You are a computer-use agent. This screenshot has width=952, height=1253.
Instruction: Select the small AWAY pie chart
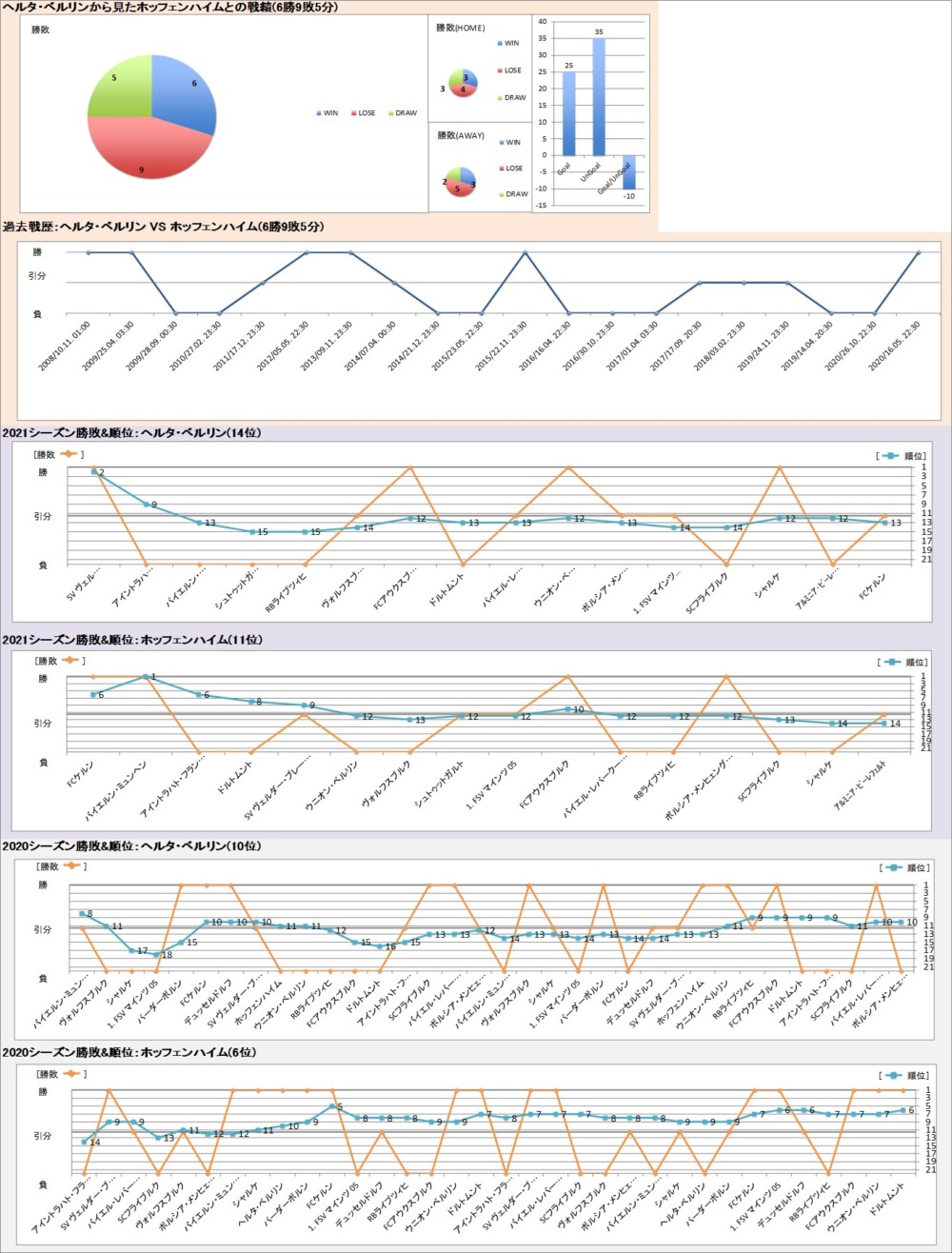pos(463,181)
